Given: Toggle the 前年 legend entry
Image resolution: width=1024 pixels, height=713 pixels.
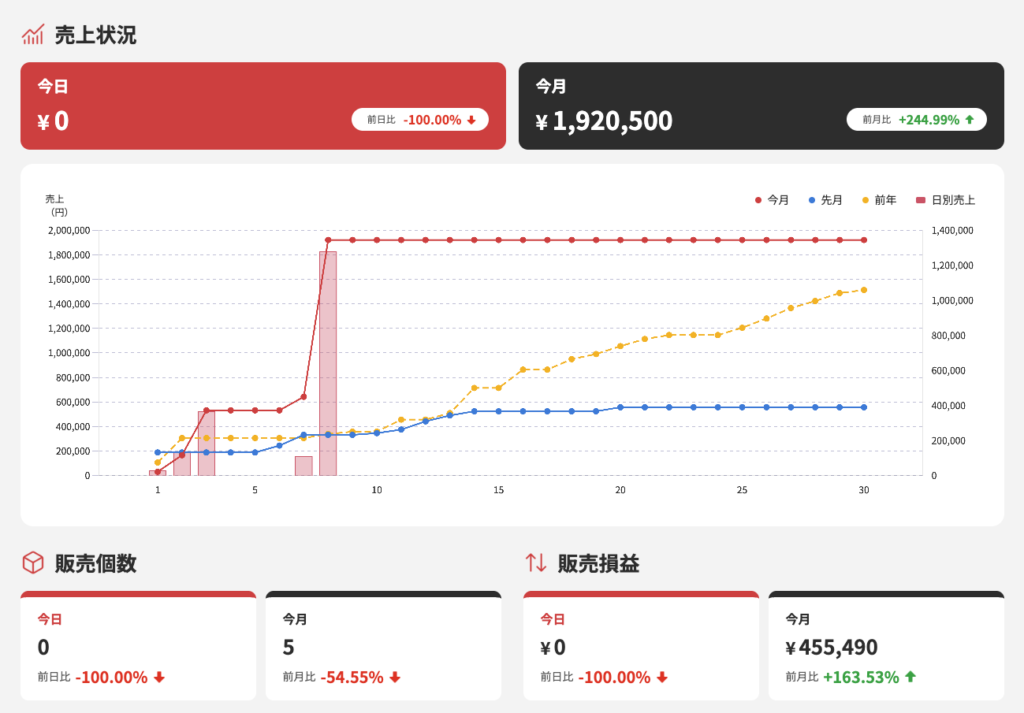Looking at the screenshot, I should [879, 200].
